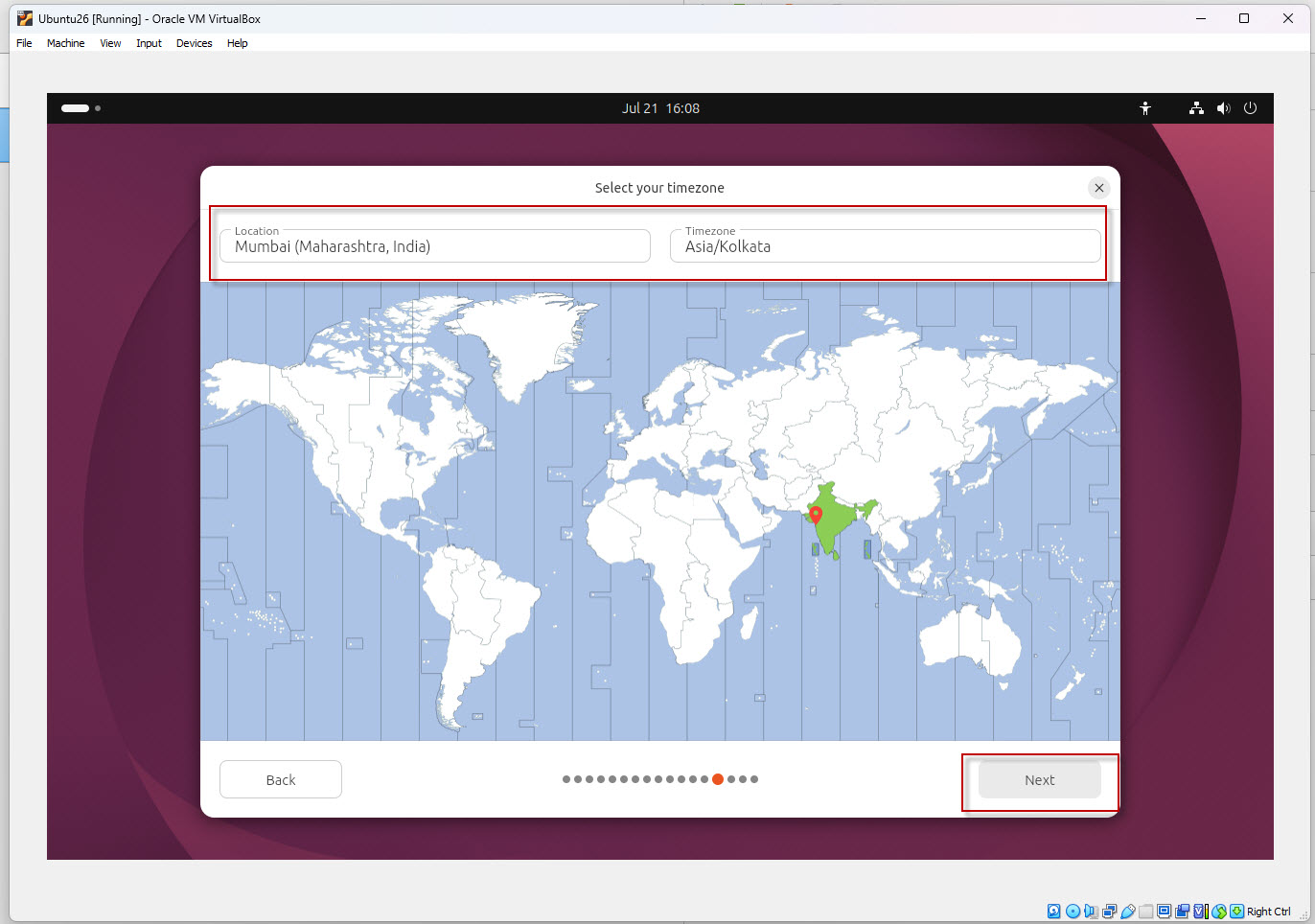
Task: Click the VirtualBox app icon in title bar
Action: click(x=24, y=18)
